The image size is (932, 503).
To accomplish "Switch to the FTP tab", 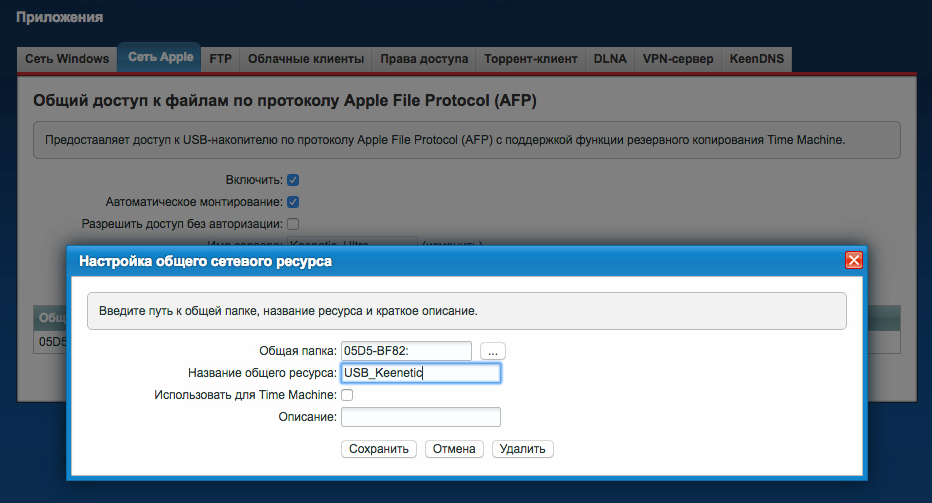I will point(220,59).
